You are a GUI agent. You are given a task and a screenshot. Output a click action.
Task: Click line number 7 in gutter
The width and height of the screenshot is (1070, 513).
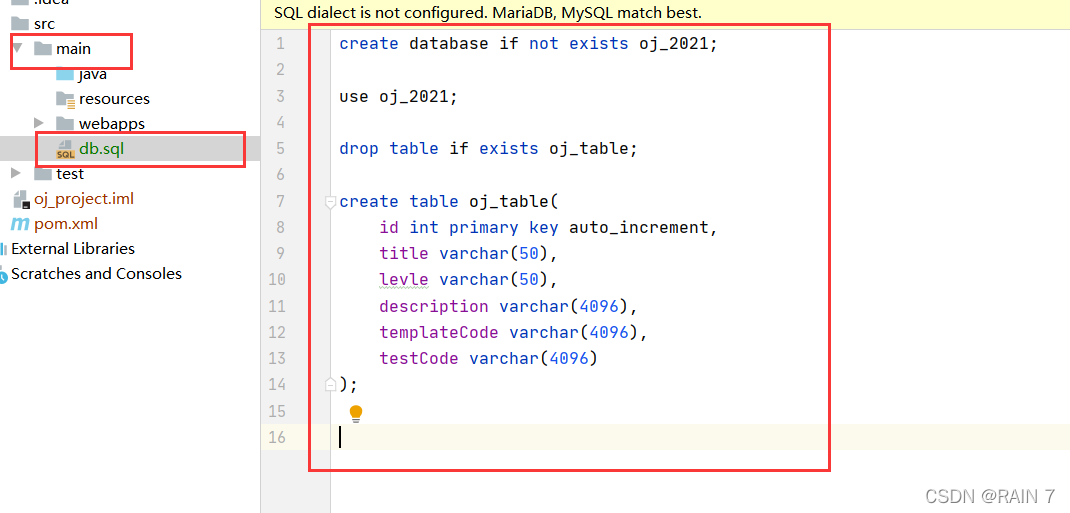[x=280, y=201]
